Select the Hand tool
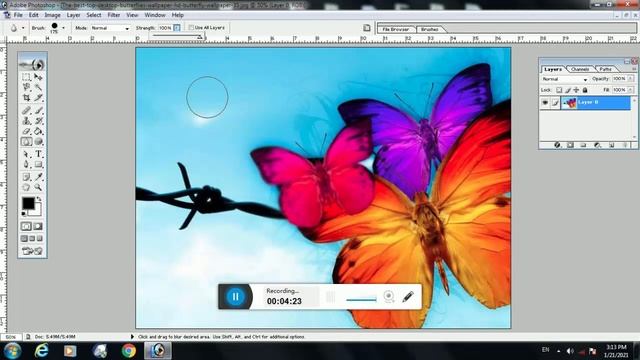 (27, 187)
